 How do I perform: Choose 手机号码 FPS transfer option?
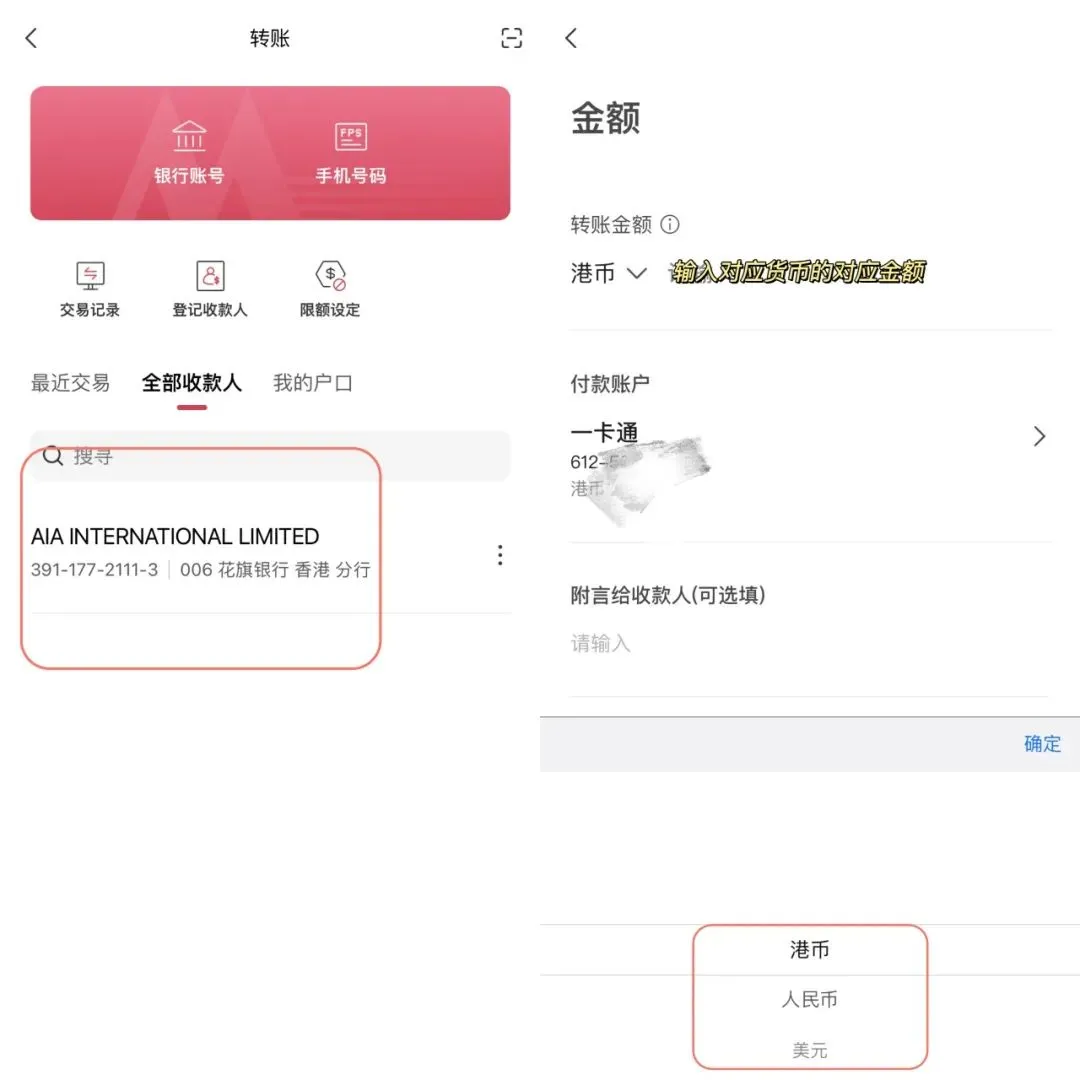pyautogui.click(x=351, y=153)
